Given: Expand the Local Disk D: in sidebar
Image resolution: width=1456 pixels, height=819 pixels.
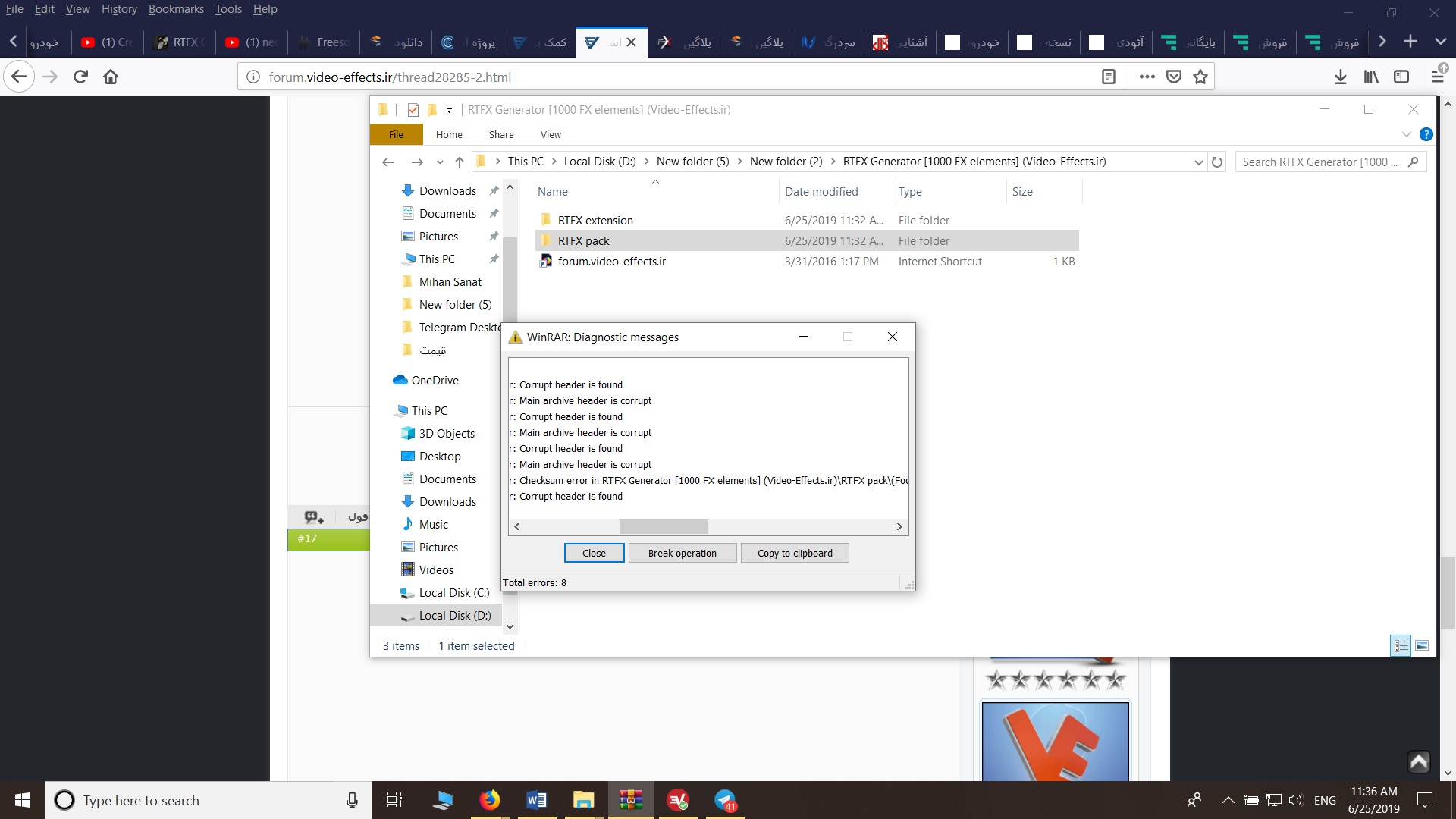Looking at the screenshot, I should coord(392,615).
